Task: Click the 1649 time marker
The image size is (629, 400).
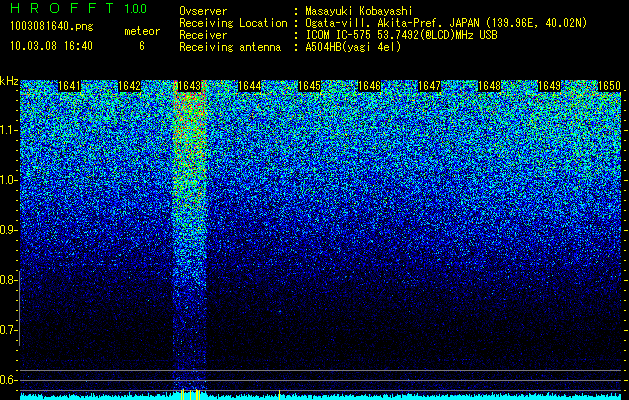Action: point(549,86)
